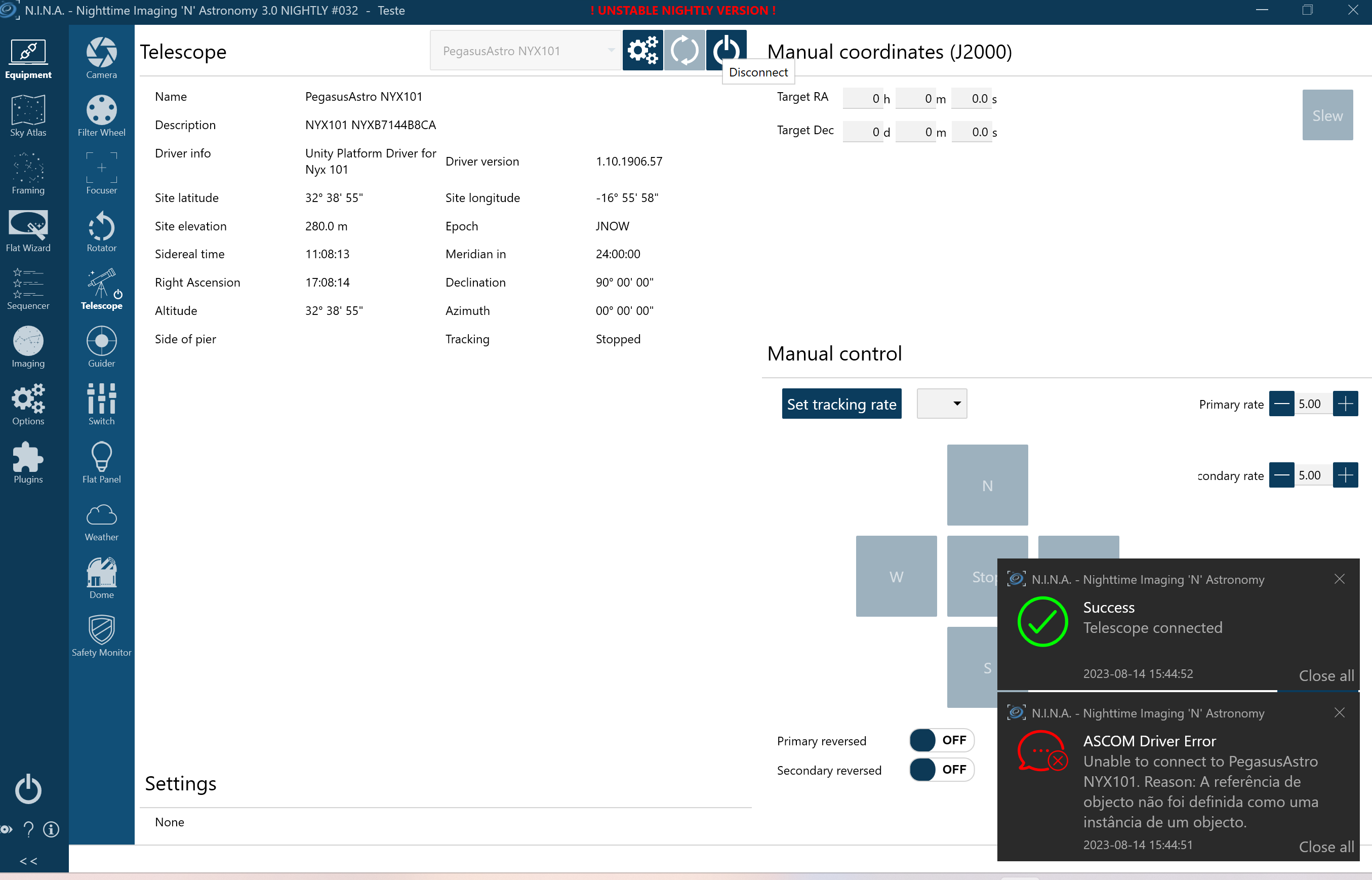This screenshot has height=880, width=1372.
Task: Move telescope West with W button
Action: pos(896,576)
